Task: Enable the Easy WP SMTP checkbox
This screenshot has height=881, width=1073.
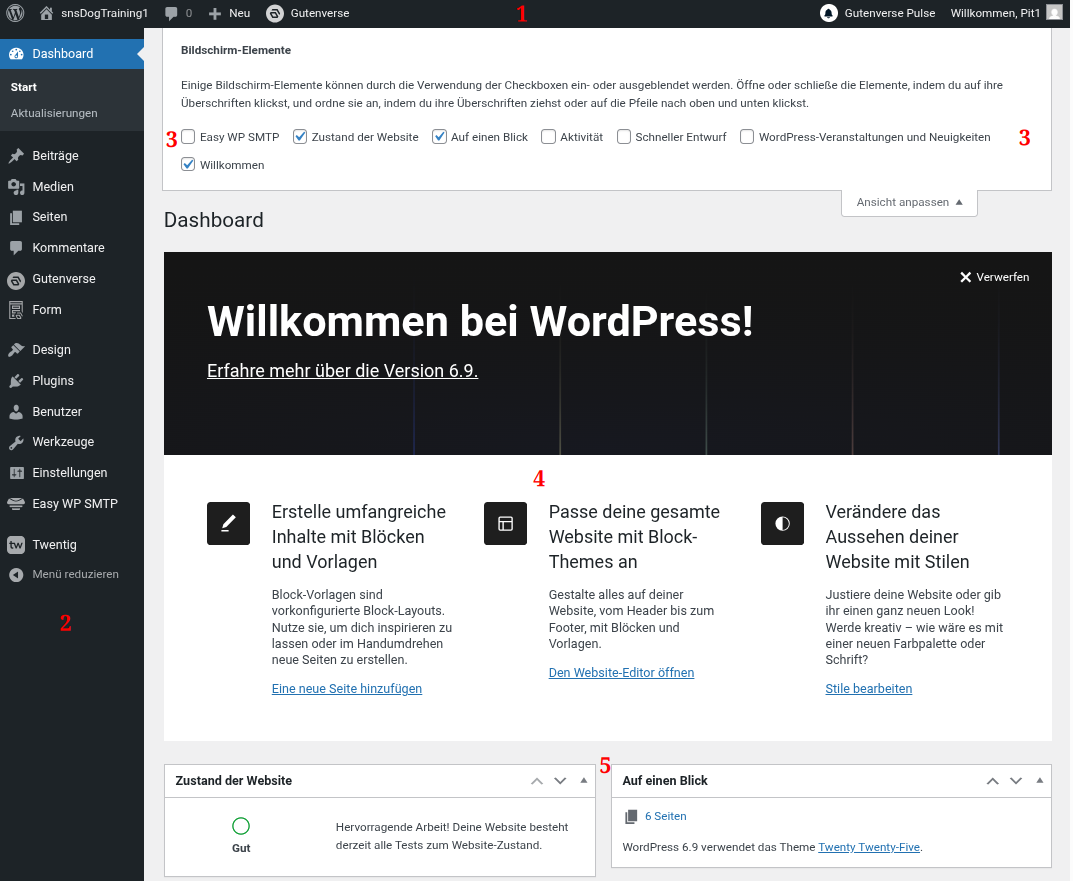Action: (x=188, y=137)
